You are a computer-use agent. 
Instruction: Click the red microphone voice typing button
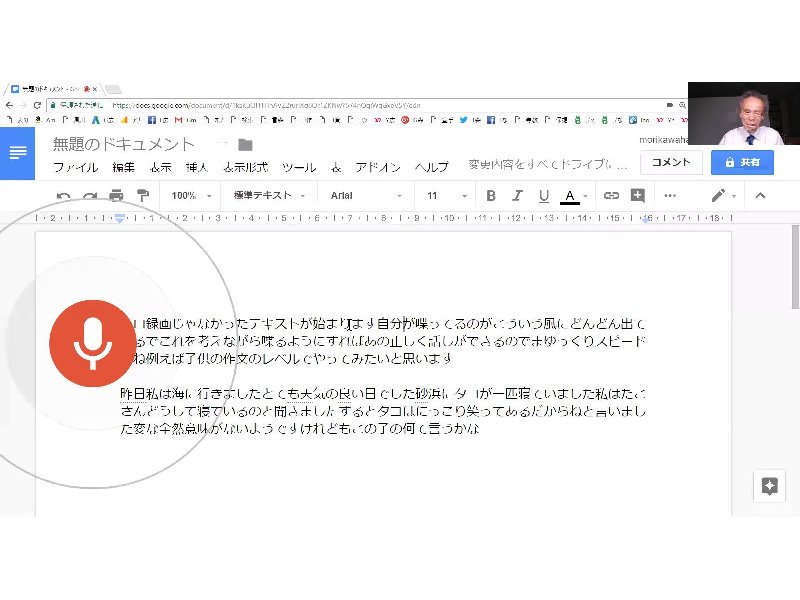pyautogui.click(x=92, y=342)
